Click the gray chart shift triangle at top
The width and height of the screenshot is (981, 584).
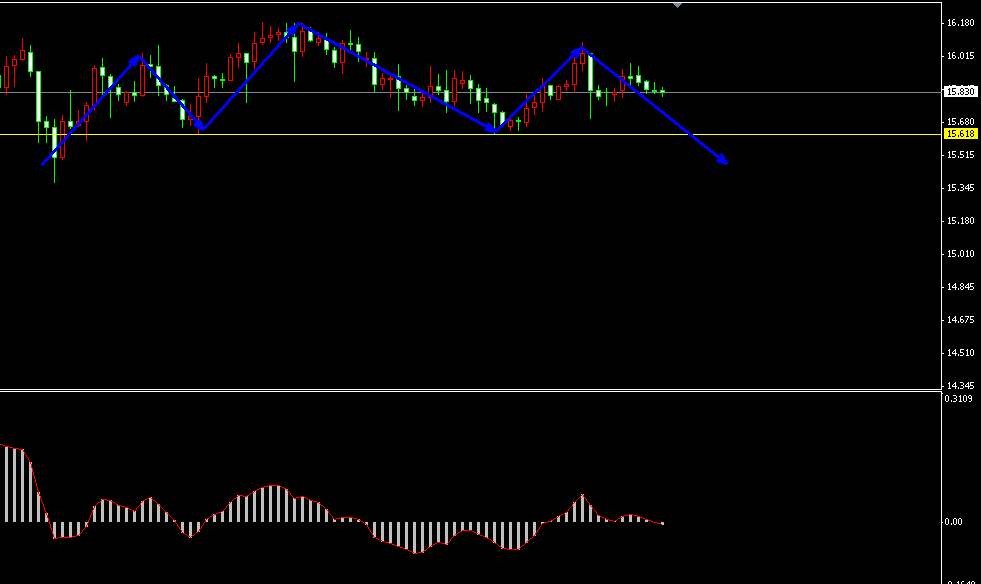(x=678, y=5)
